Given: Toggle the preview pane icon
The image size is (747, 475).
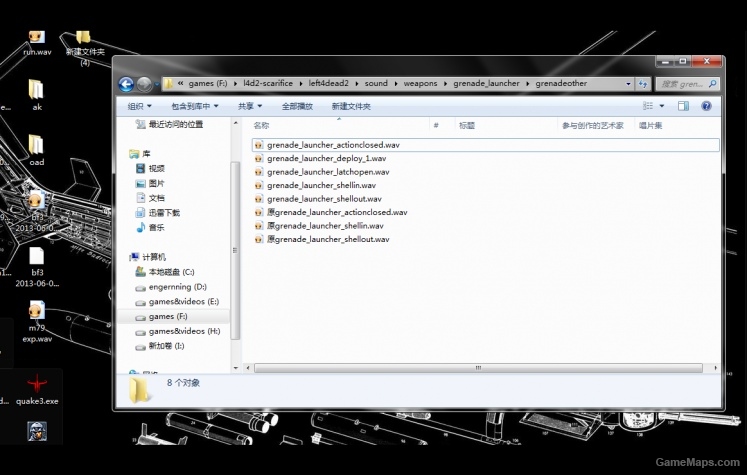Looking at the screenshot, I should point(683,106).
